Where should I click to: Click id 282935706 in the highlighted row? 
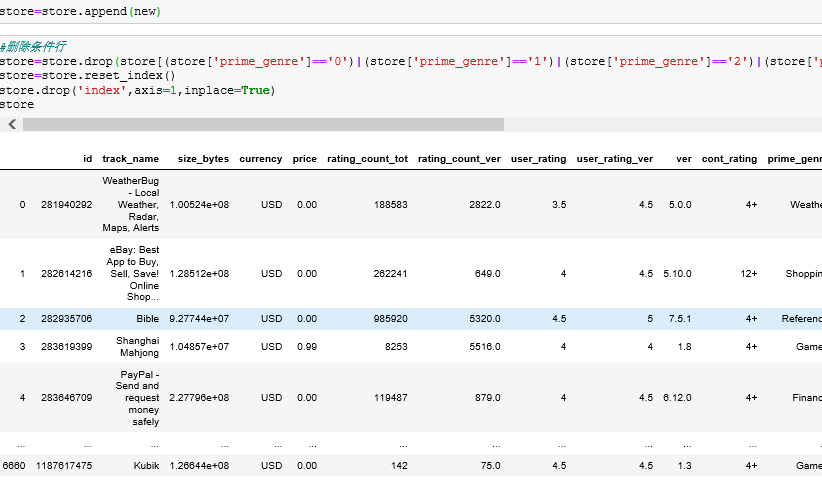click(67, 319)
